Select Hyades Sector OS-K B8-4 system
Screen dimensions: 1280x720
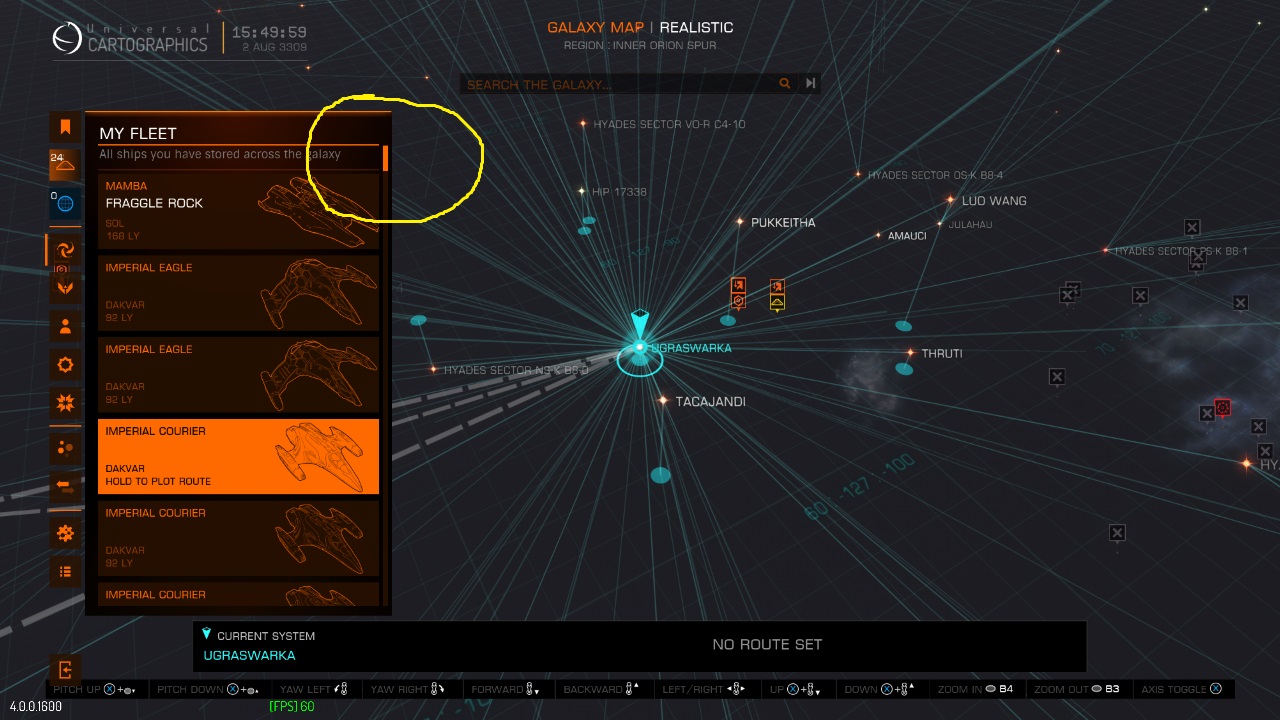coord(928,175)
